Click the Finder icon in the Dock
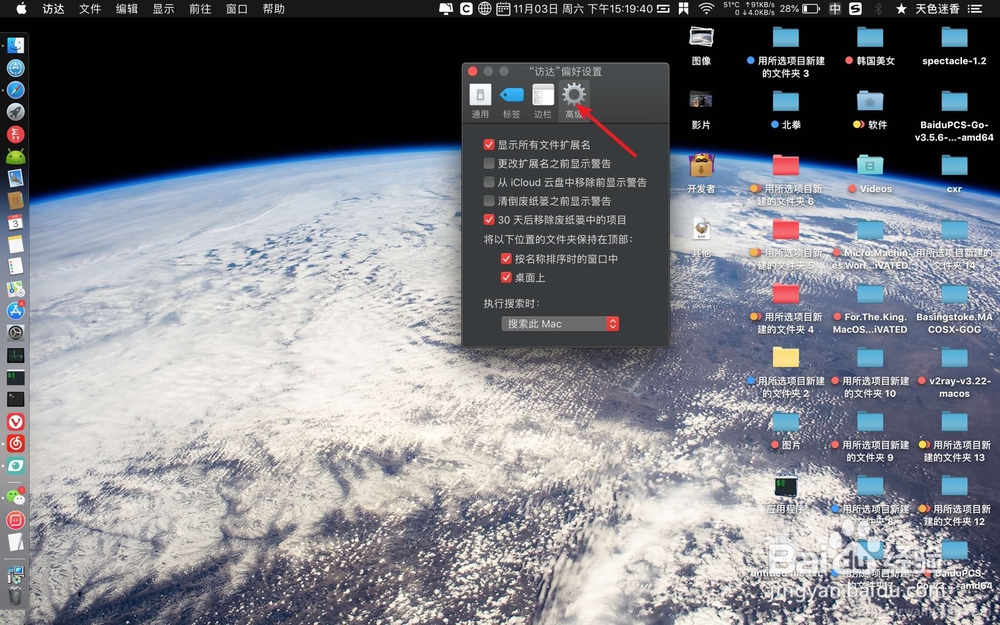1000x625 pixels. pyautogui.click(x=15, y=44)
